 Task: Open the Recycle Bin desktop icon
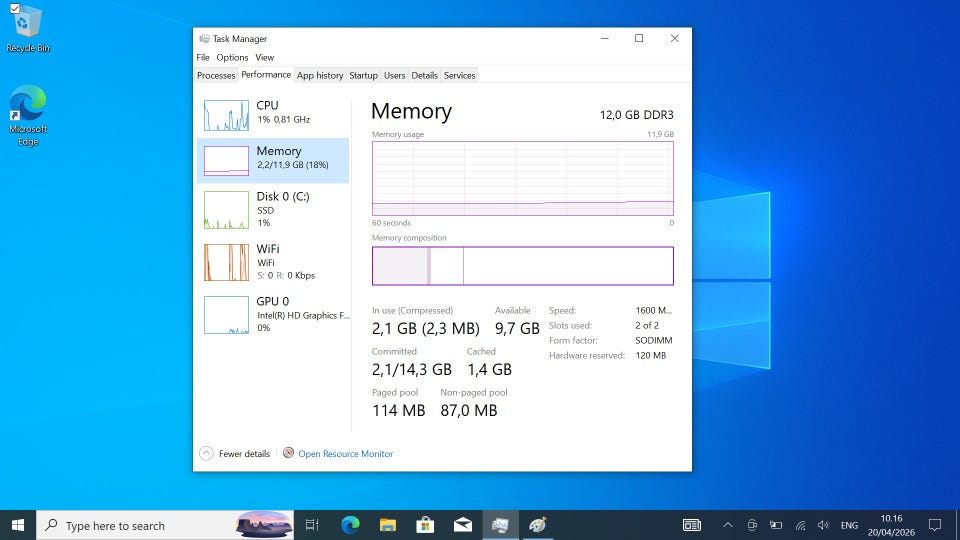click(27, 28)
